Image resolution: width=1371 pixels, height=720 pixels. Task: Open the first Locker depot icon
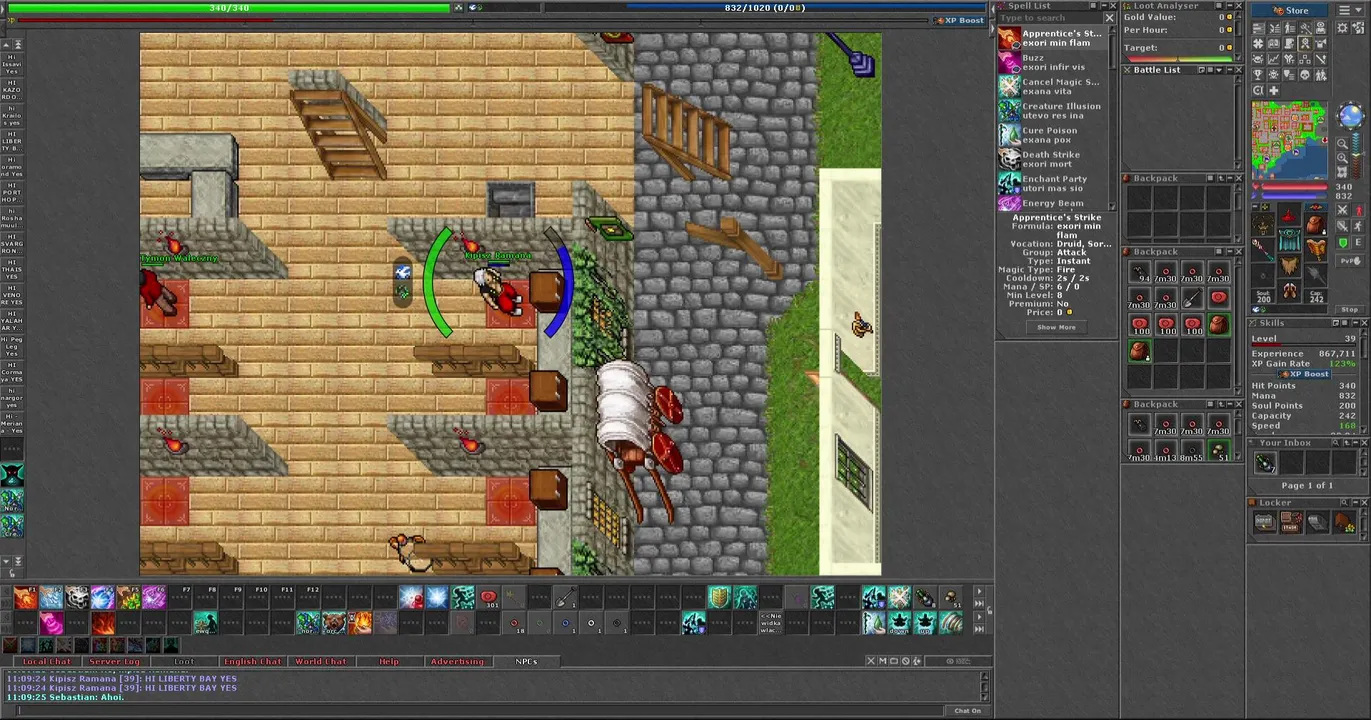(x=1265, y=522)
